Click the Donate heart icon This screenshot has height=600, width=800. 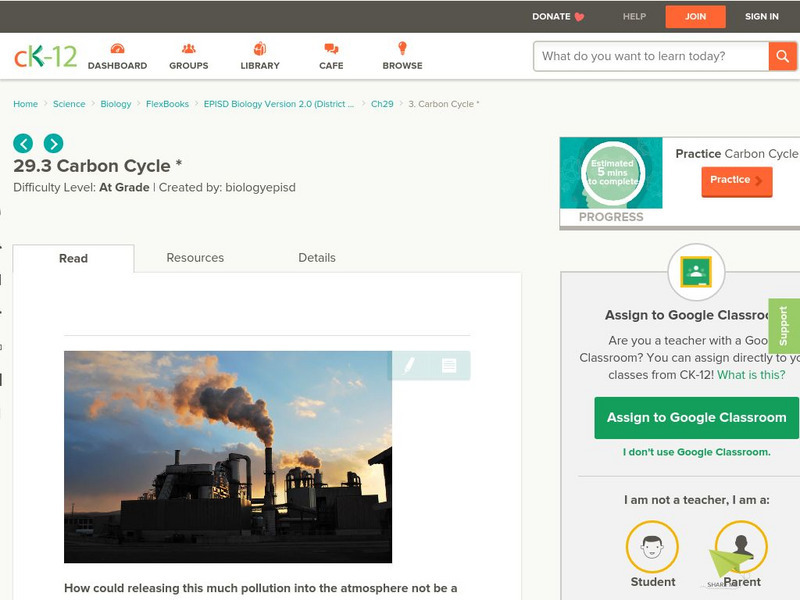coord(579,17)
